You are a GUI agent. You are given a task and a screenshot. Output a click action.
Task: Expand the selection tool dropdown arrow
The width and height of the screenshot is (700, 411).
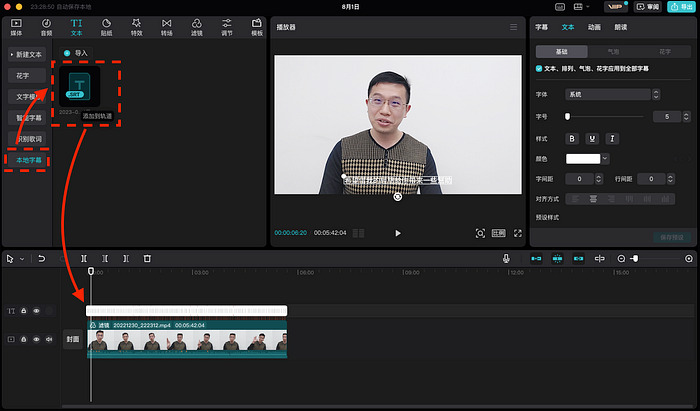click(22, 259)
